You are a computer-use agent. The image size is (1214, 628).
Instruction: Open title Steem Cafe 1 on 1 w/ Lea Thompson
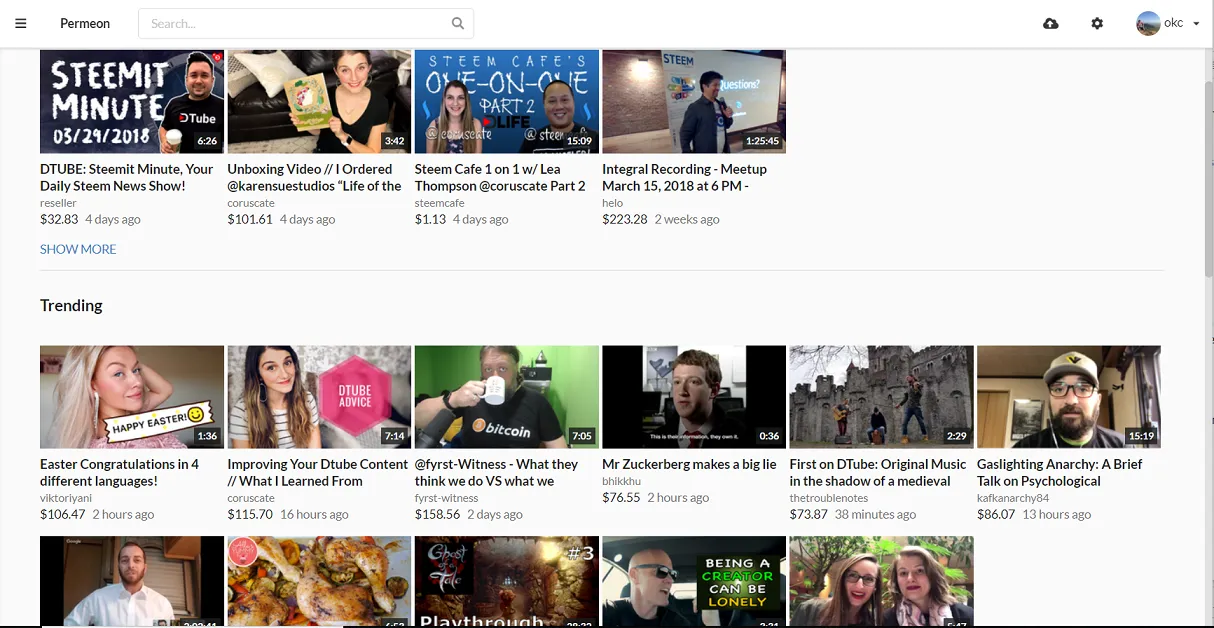click(500, 177)
